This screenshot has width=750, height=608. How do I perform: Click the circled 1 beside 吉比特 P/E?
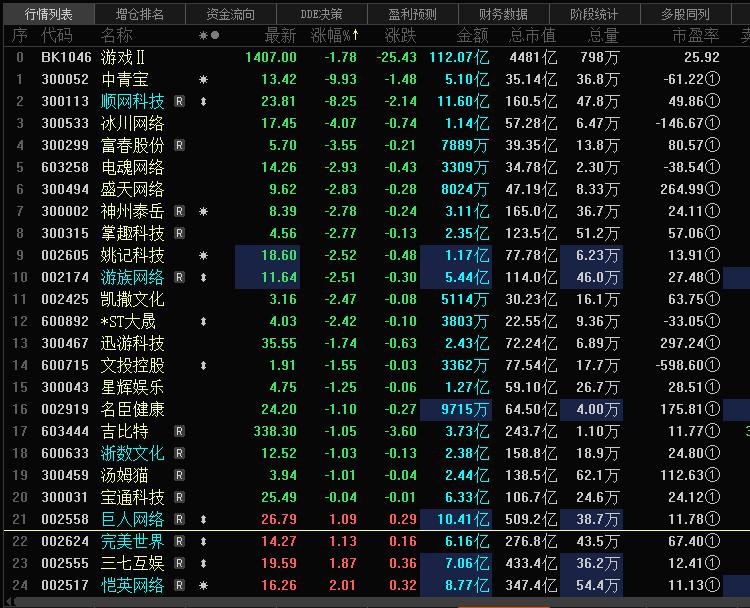pos(713,431)
